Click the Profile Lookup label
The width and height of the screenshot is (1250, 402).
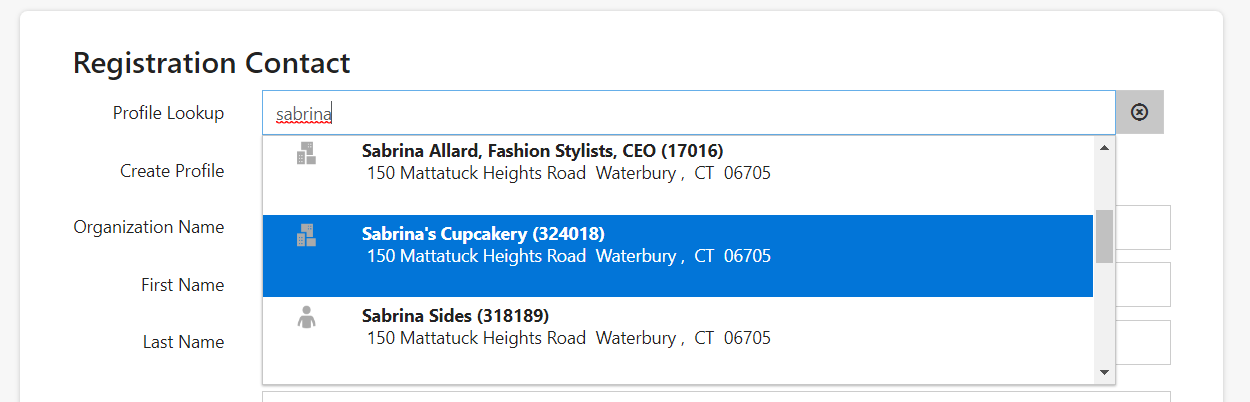point(168,113)
